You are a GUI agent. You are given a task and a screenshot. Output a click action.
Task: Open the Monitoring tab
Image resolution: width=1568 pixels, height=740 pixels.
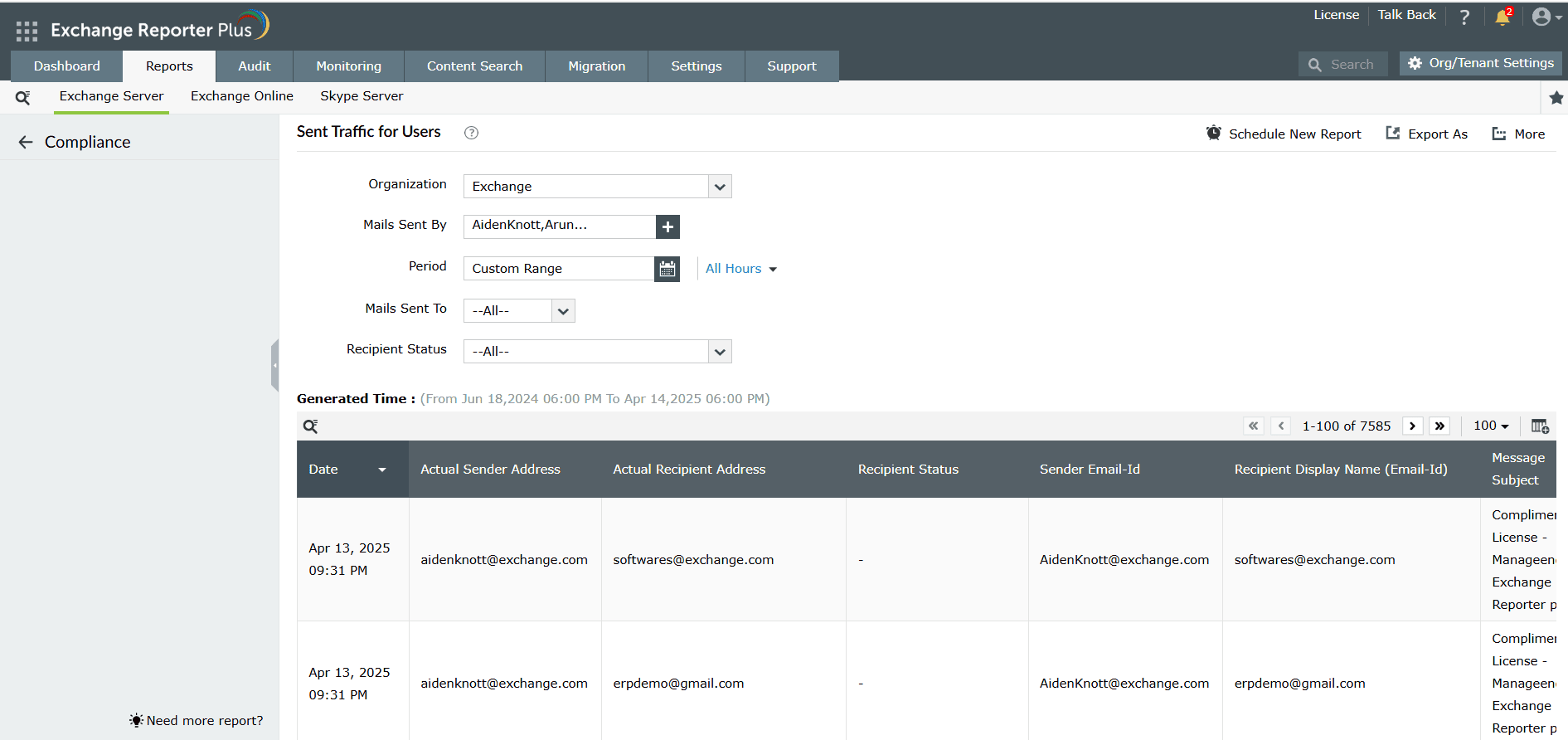[349, 66]
